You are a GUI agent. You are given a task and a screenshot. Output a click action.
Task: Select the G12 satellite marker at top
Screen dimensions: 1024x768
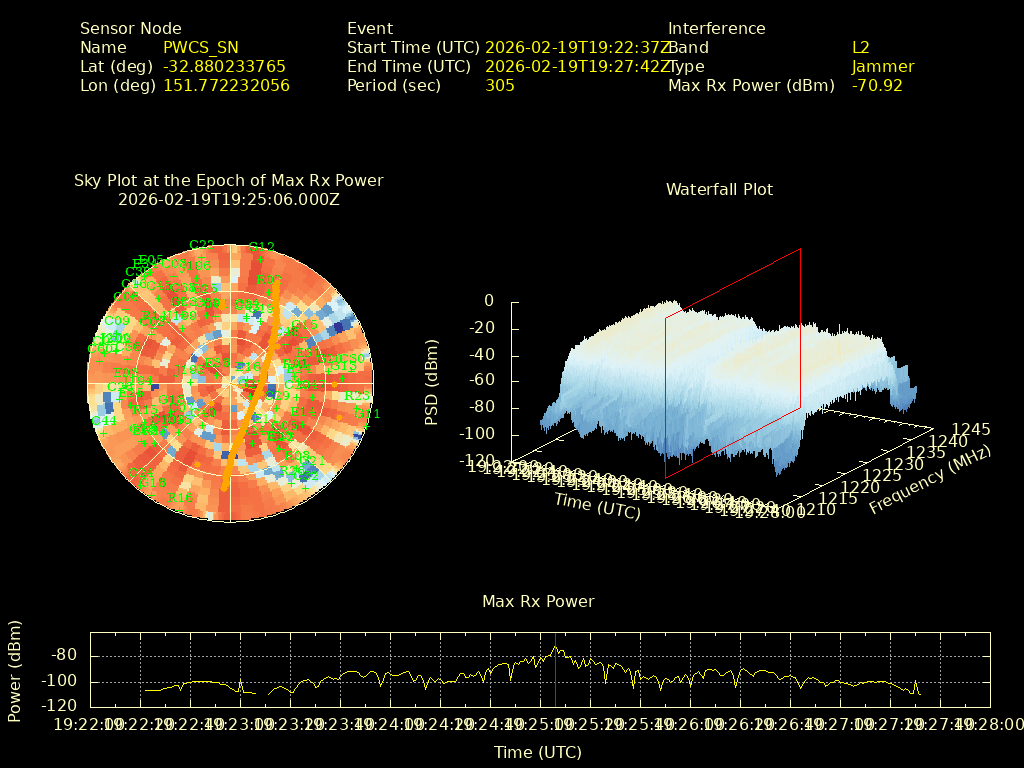pos(262,248)
